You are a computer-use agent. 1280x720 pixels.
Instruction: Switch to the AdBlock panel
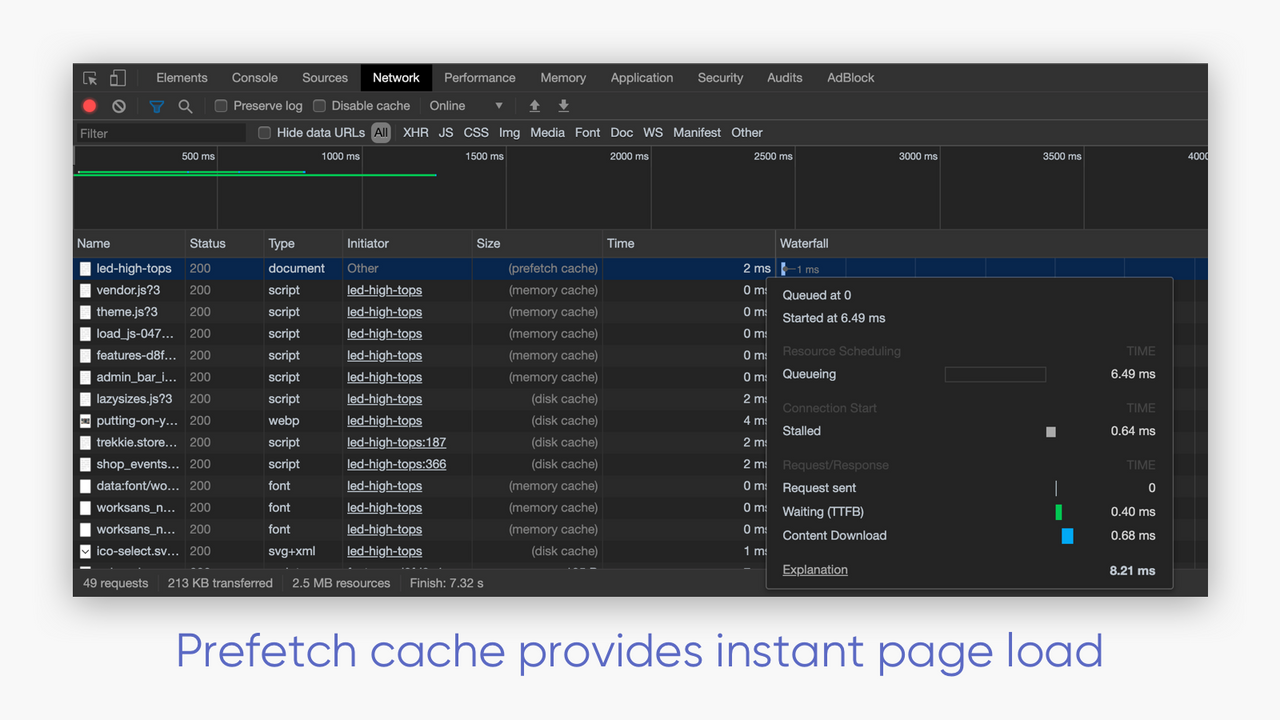[x=850, y=77]
